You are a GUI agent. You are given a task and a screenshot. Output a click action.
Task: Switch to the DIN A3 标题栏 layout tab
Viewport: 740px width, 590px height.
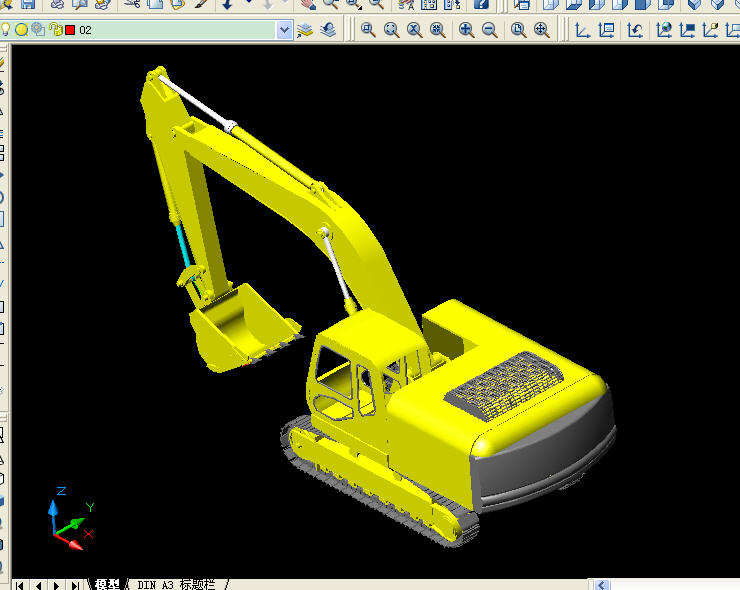176,585
